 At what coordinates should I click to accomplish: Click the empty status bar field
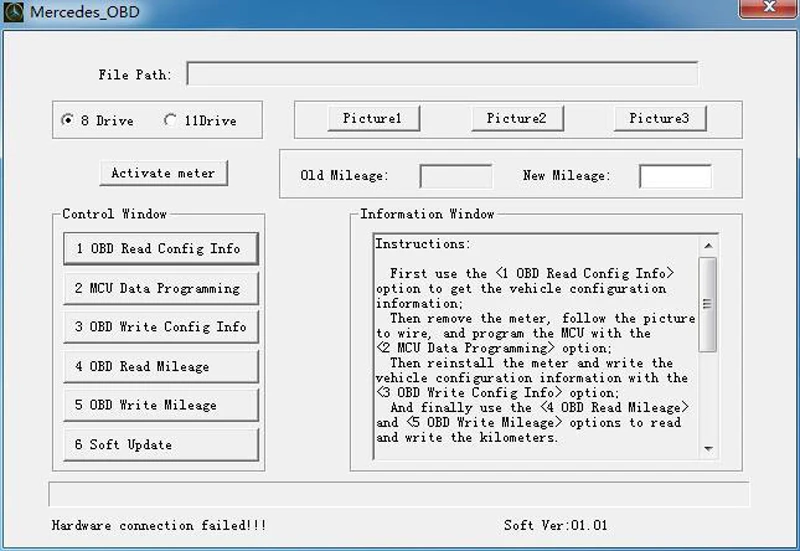(399, 494)
